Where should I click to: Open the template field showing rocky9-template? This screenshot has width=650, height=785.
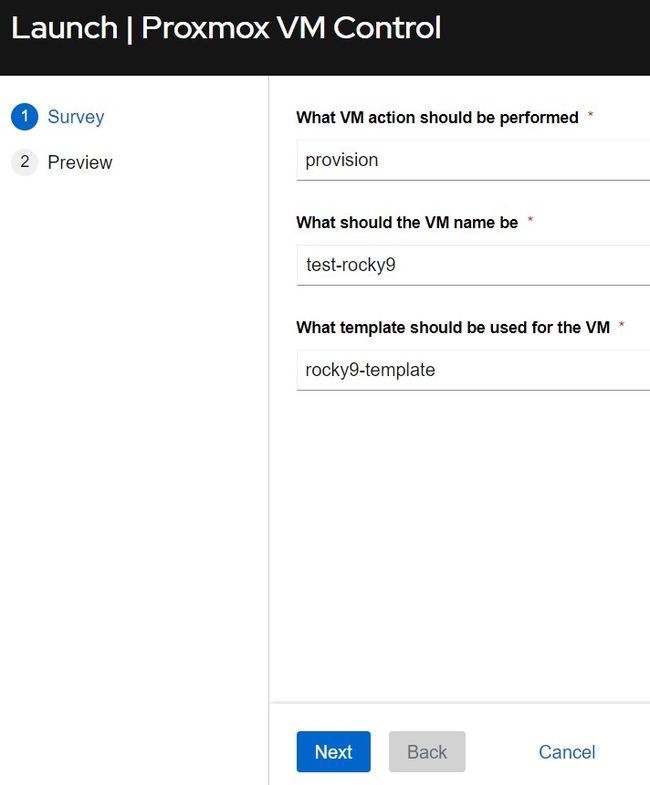pyautogui.click(x=473, y=370)
